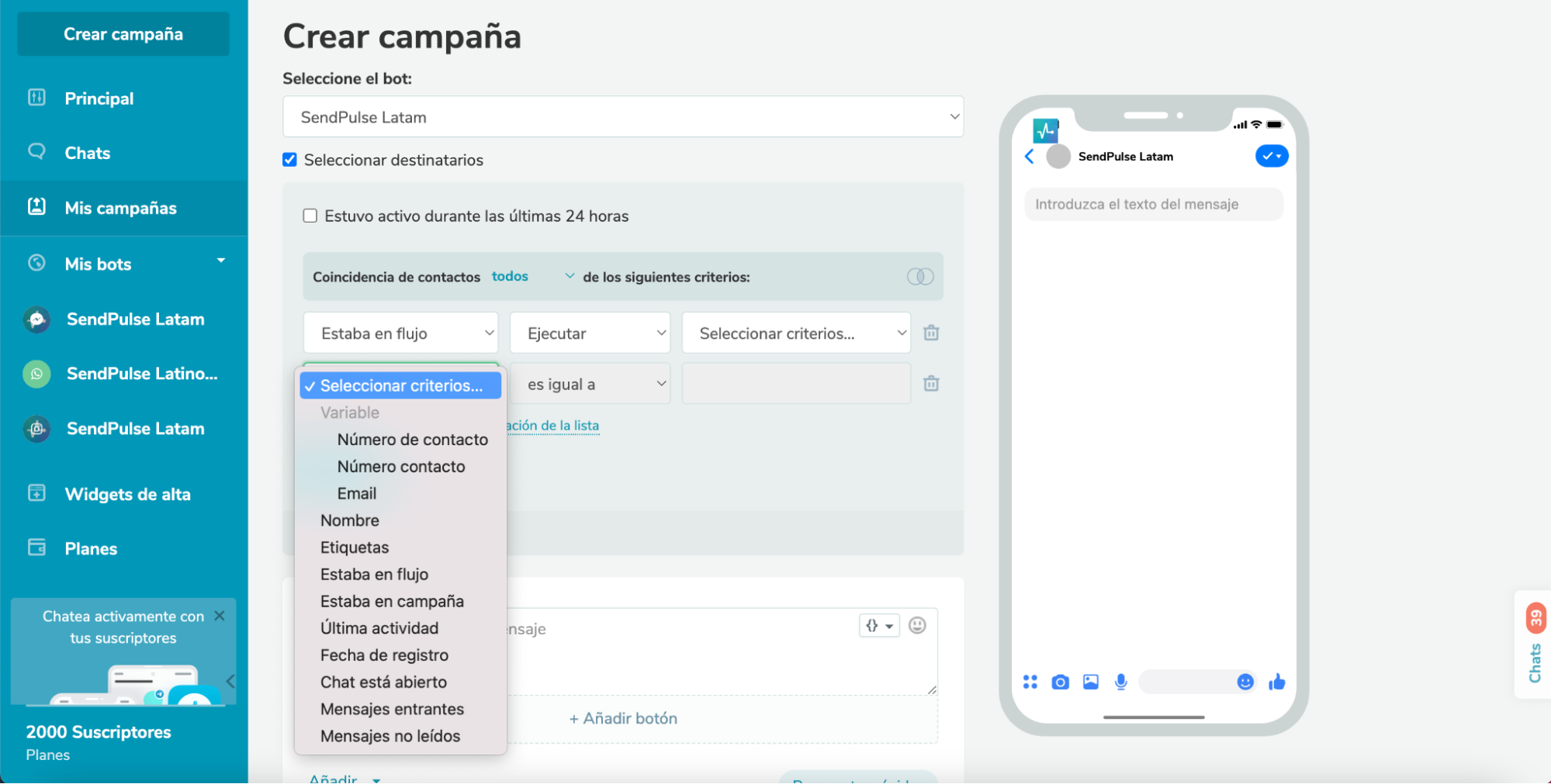Screen dimensions: 1551x784
Task: Open the variables curly-braces dropdown
Action: 879,625
